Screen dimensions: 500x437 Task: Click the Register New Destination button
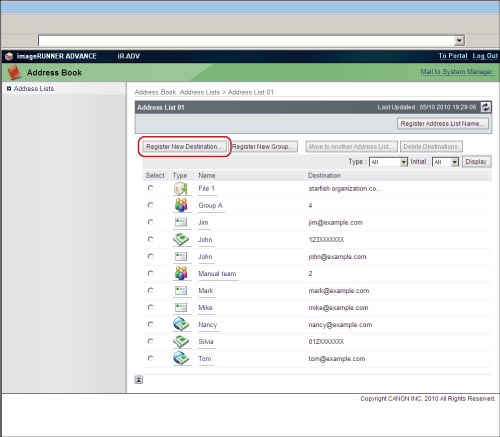pos(184,147)
